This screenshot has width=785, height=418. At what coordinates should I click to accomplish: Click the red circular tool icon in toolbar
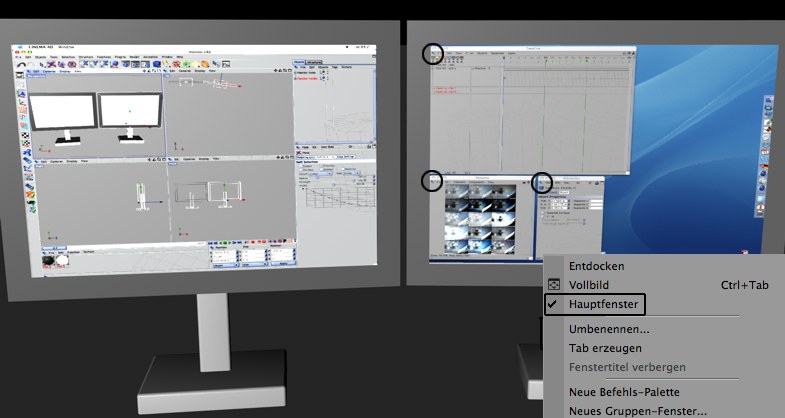pyautogui.click(x=72, y=65)
